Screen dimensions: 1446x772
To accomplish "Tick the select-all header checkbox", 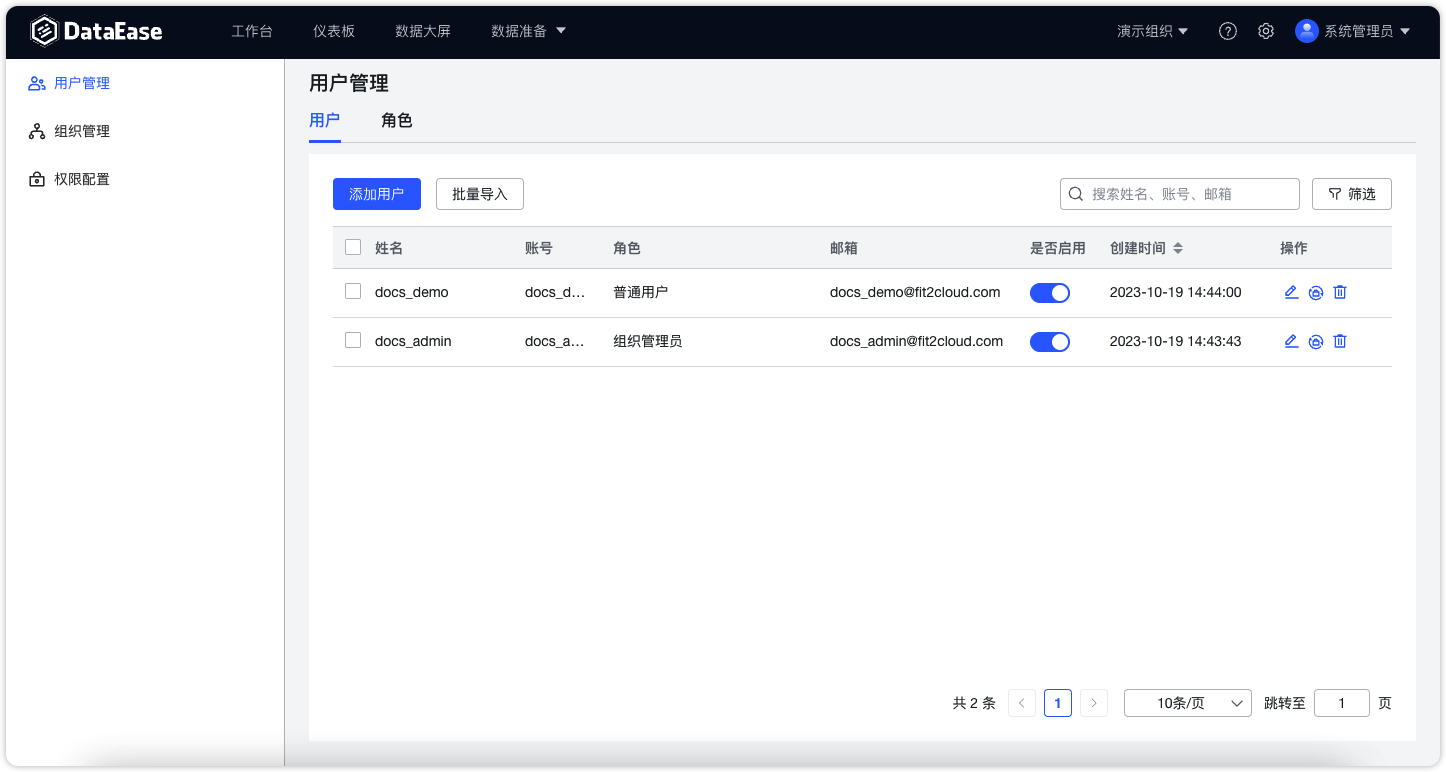I will pyautogui.click(x=353, y=247).
